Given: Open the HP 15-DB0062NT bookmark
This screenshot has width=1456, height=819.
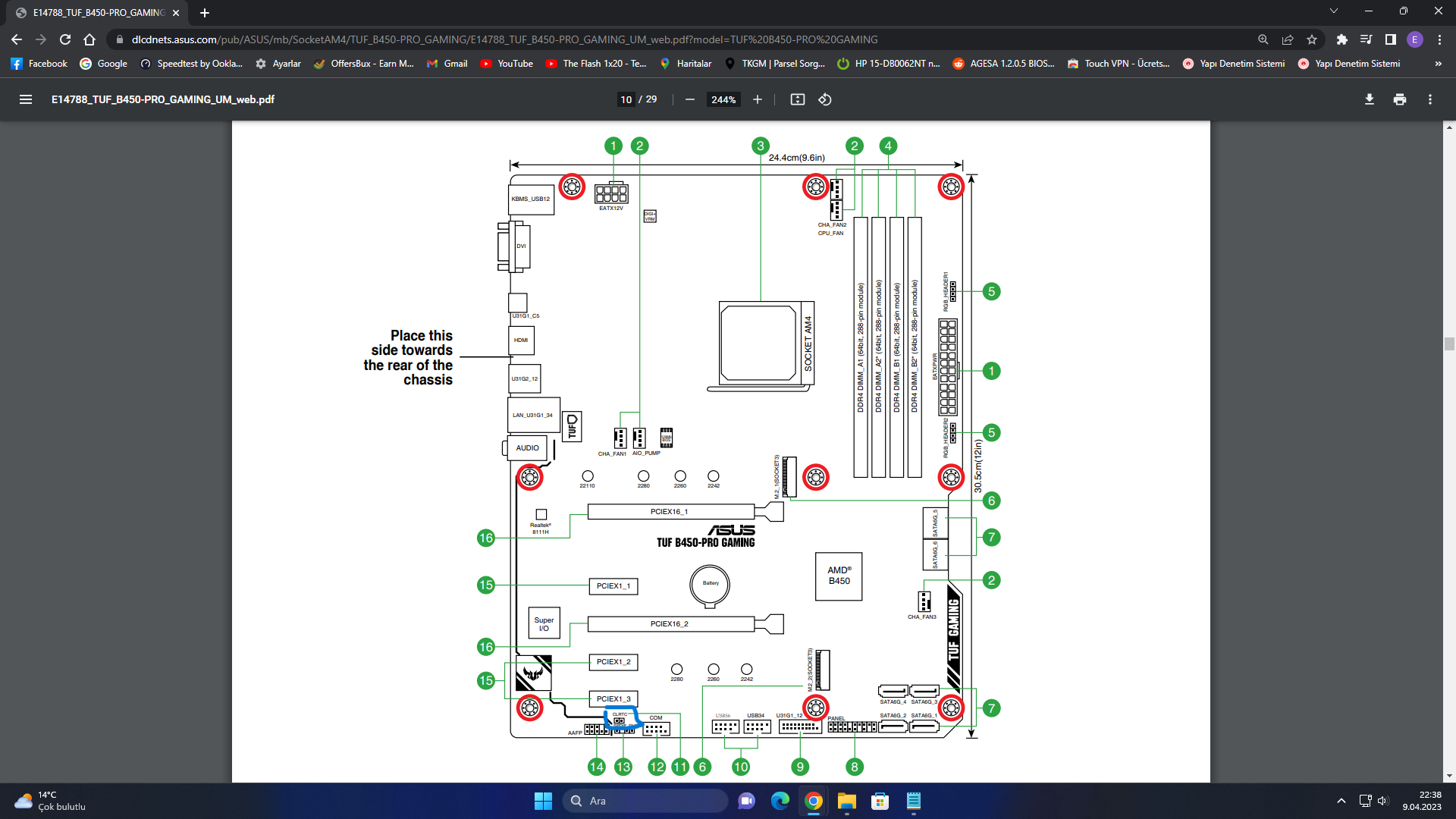Looking at the screenshot, I should 889,64.
